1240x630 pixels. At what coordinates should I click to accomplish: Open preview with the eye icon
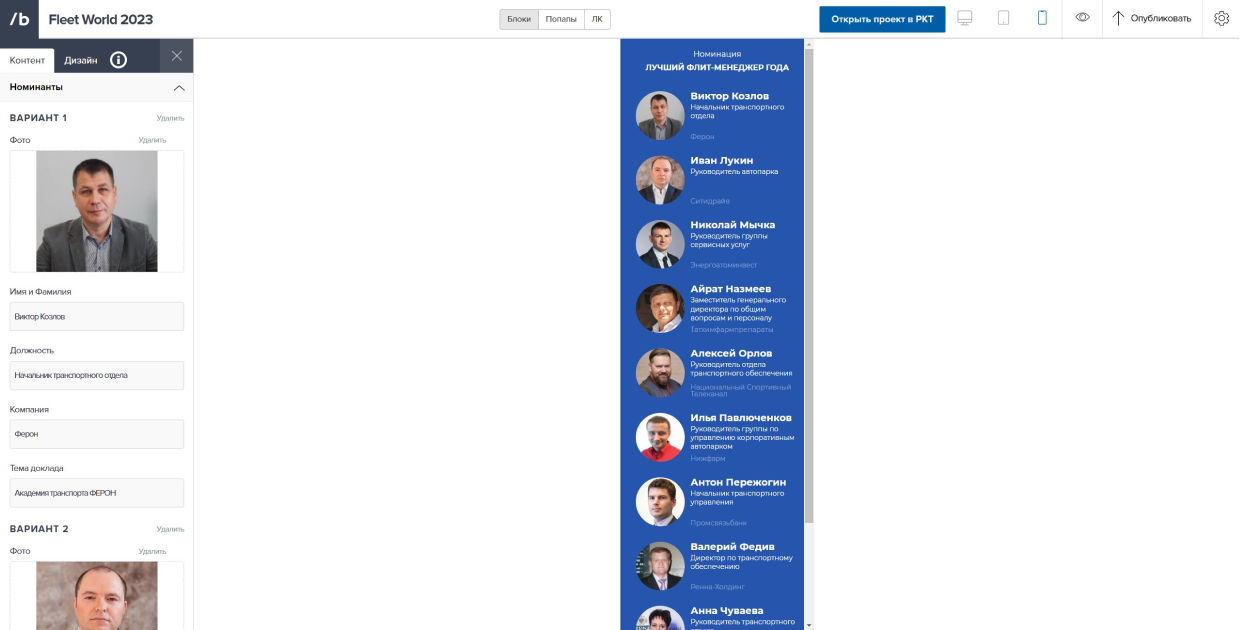coord(1082,18)
